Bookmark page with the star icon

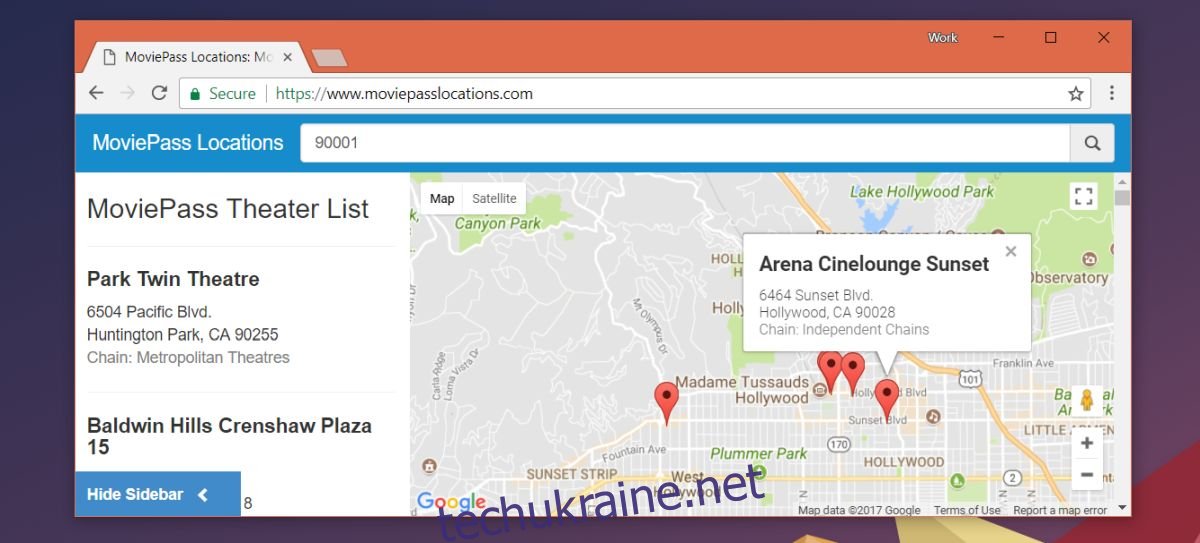pos(1076,94)
